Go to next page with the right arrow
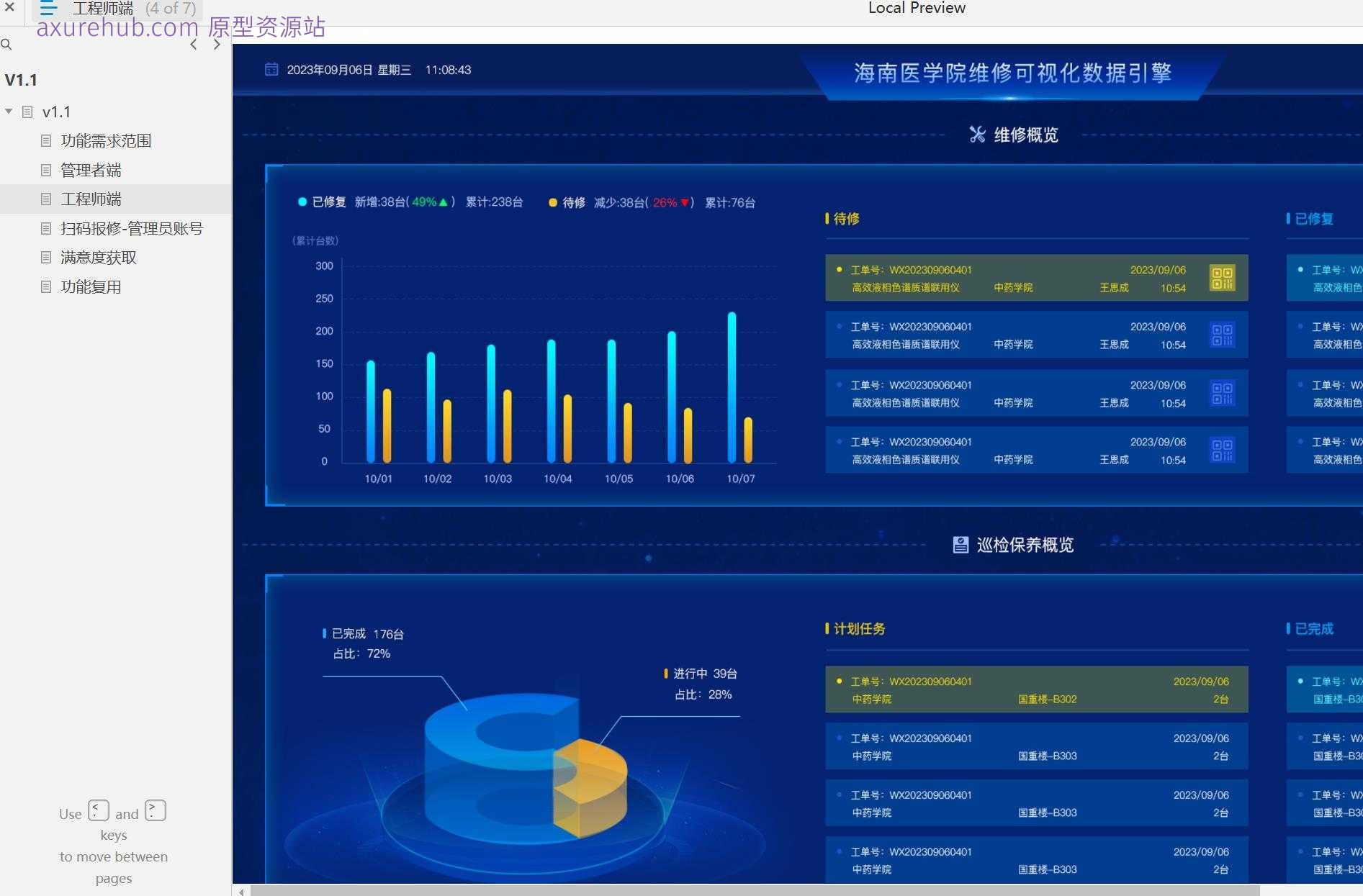This screenshot has width=1363, height=896. 217,44
